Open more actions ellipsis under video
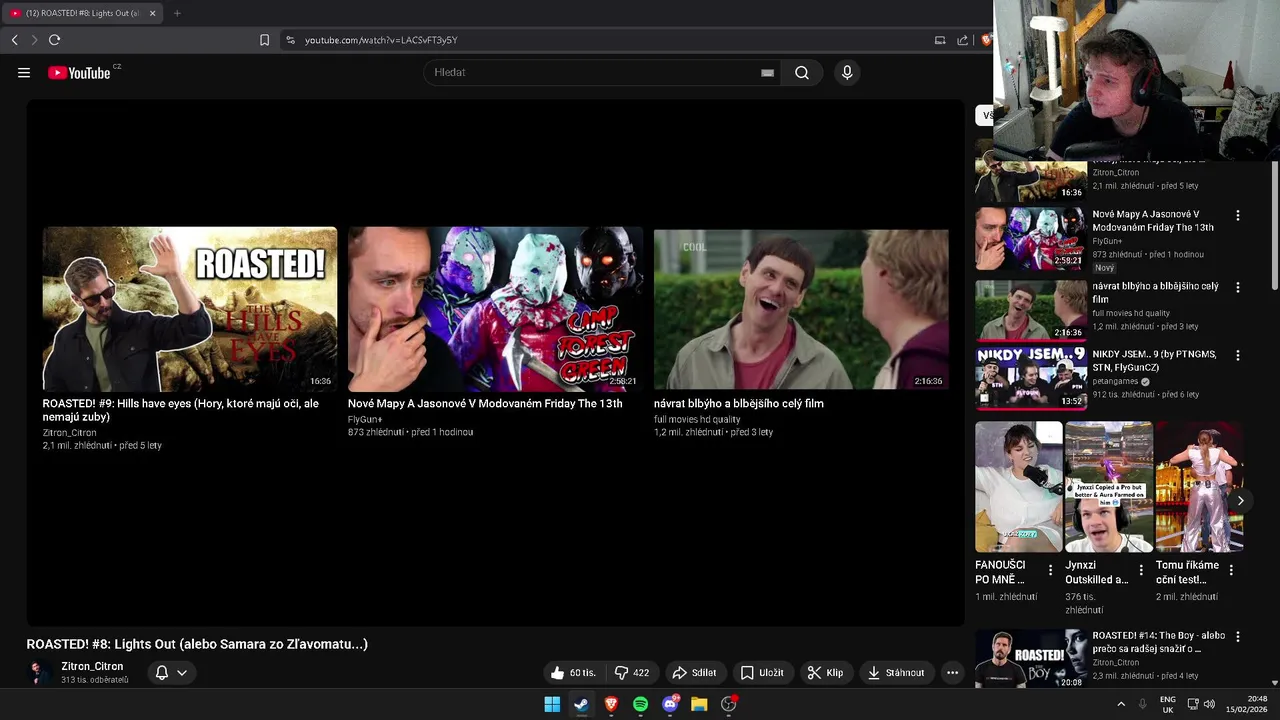The image size is (1280, 720). click(x=952, y=673)
